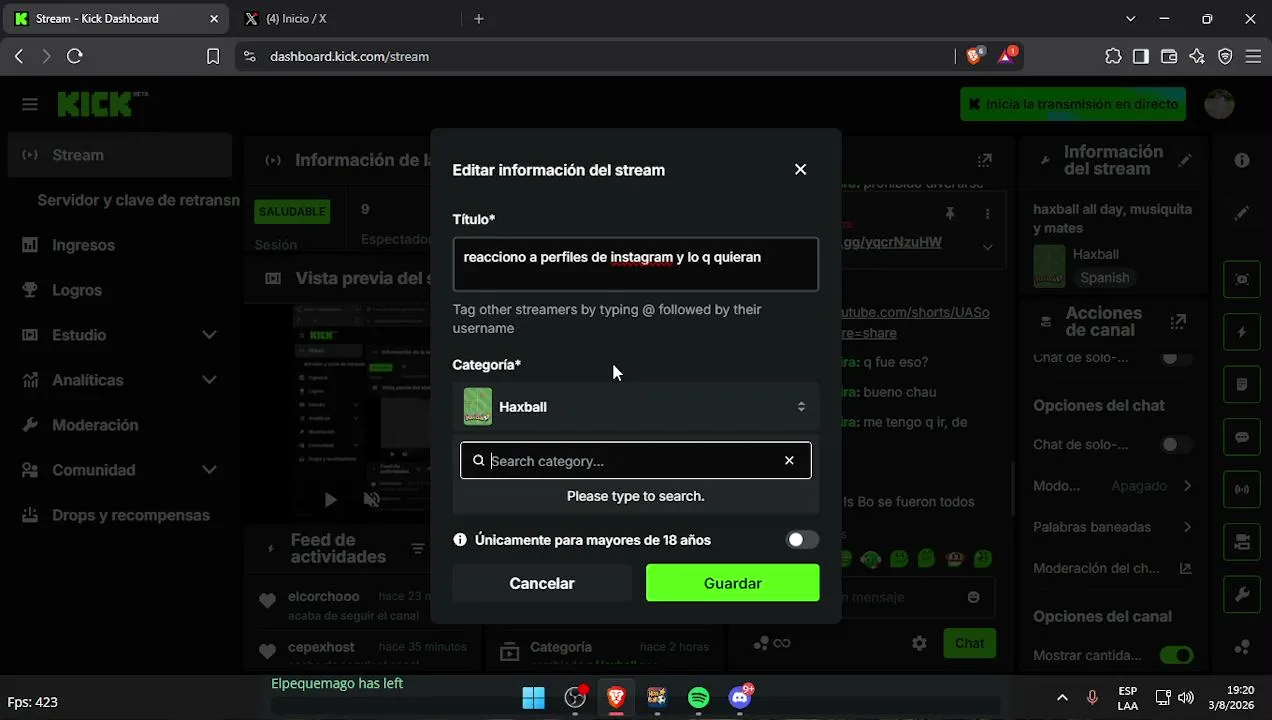Toggle the preview widget rail icon
Image resolution: width=1272 pixels, height=720 pixels.
point(1242,280)
